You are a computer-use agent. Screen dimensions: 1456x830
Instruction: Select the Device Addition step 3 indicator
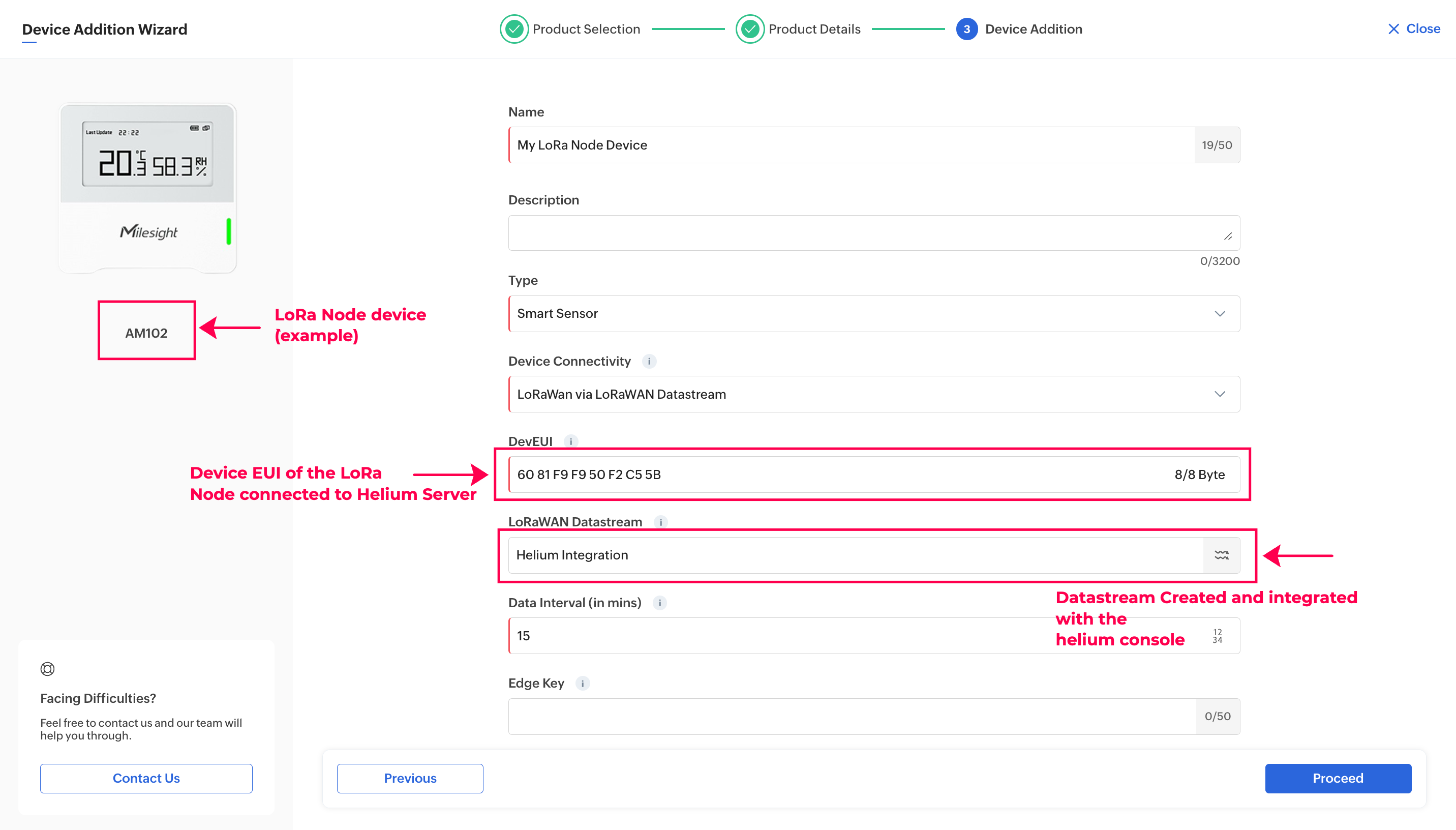966,29
